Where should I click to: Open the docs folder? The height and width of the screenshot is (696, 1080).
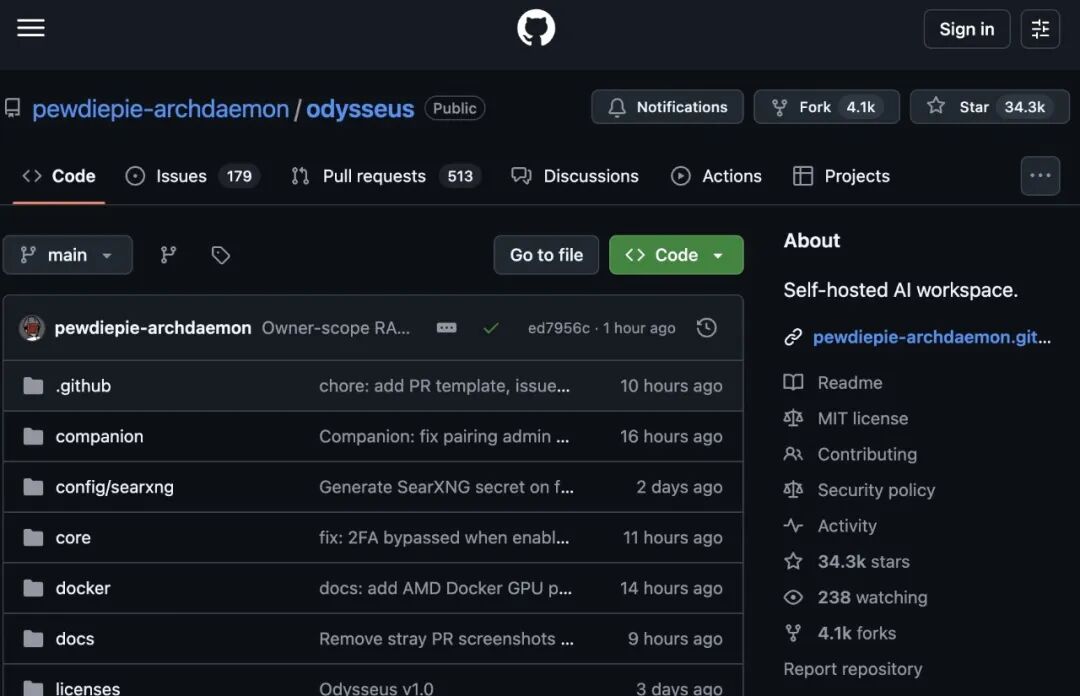tap(74, 639)
